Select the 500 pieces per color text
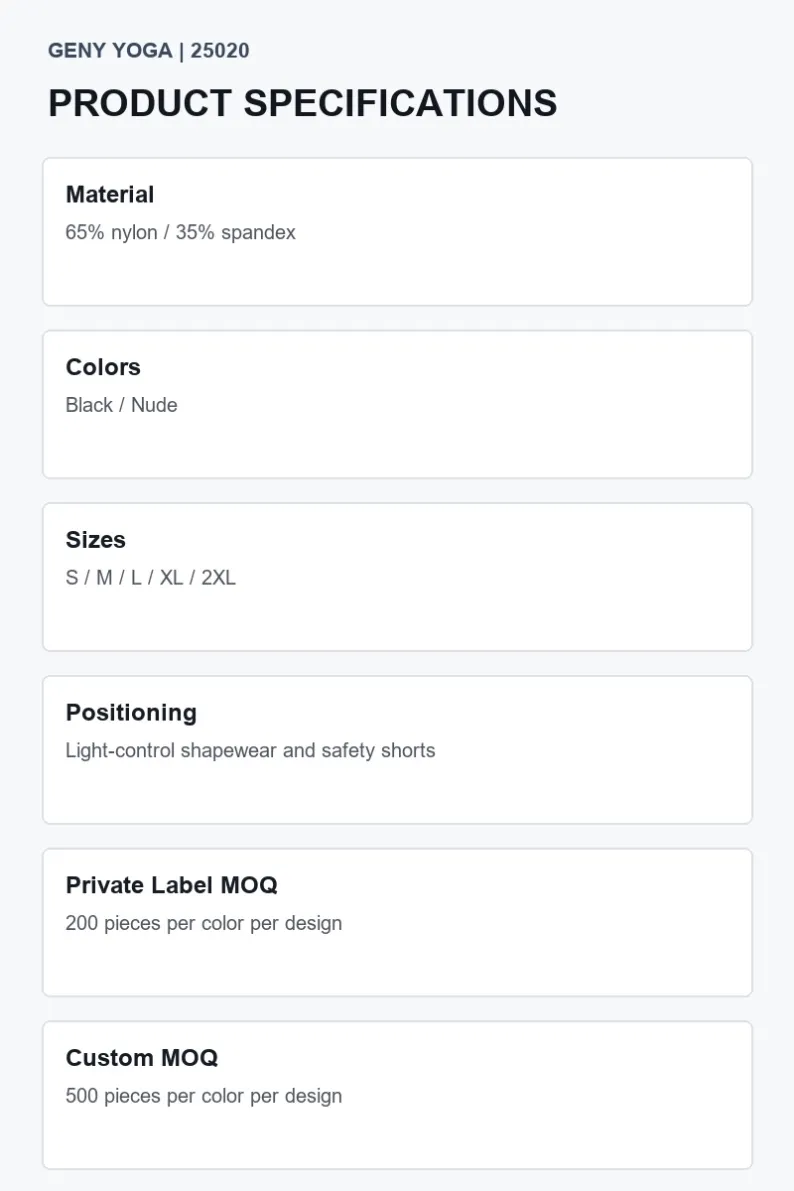The height and width of the screenshot is (1191, 794). [203, 1096]
